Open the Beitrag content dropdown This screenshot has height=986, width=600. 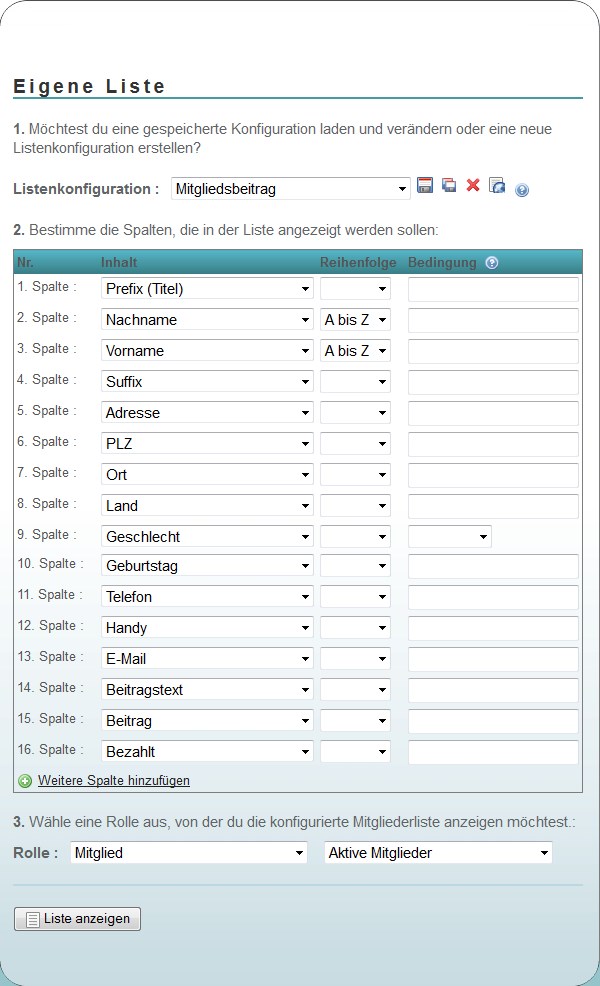pos(208,721)
